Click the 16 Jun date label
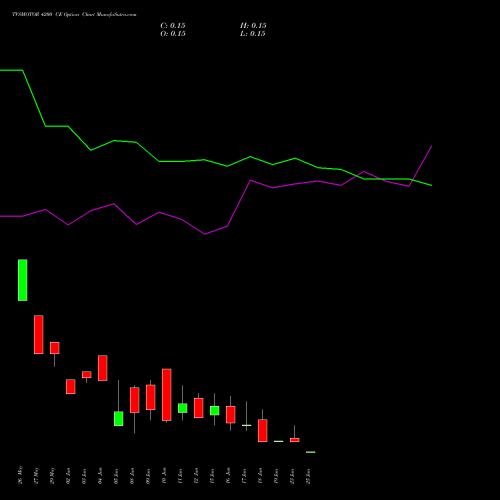The height and width of the screenshot is (500, 500). click(229, 476)
